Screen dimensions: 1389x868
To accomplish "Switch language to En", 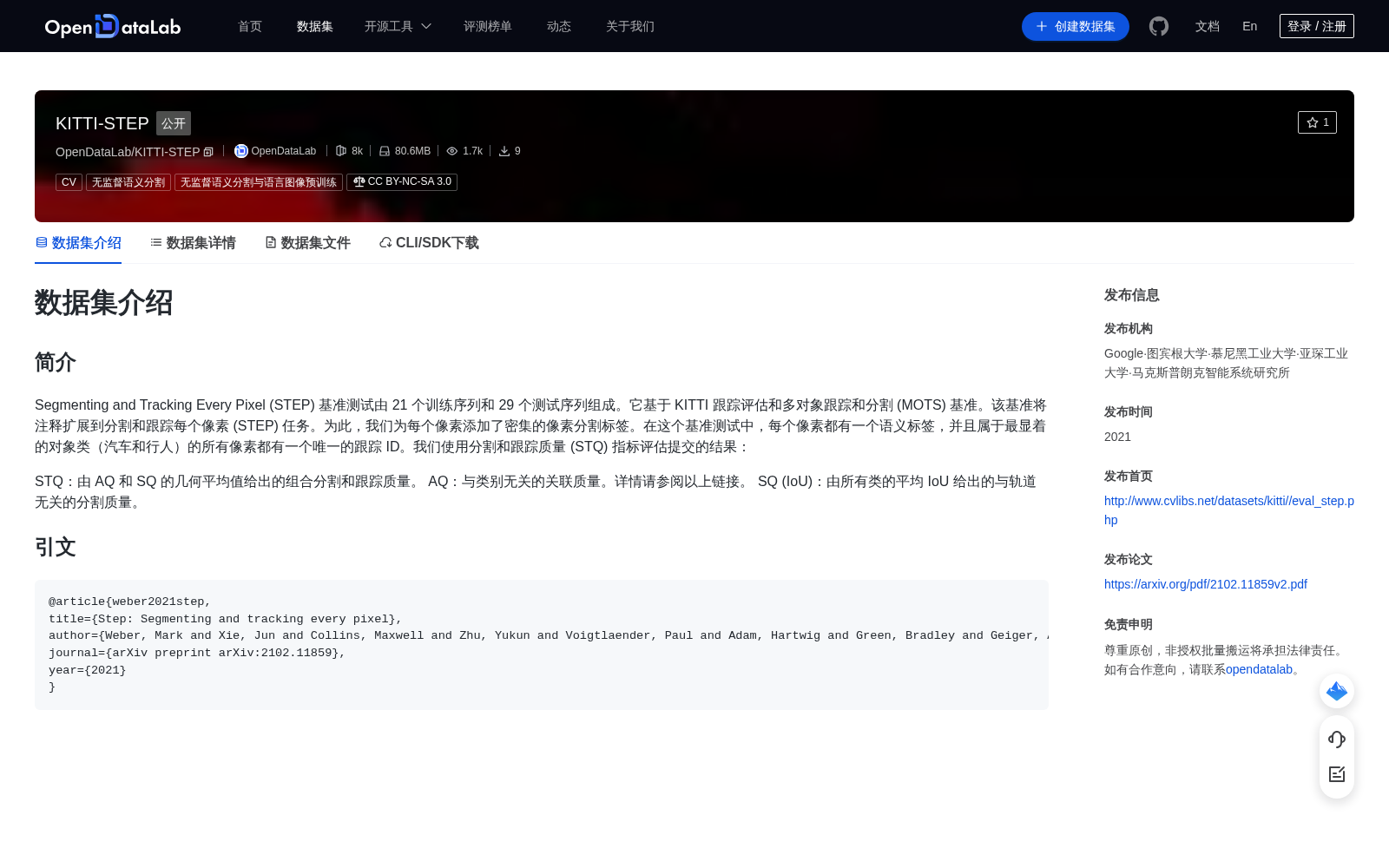I will click(1250, 26).
